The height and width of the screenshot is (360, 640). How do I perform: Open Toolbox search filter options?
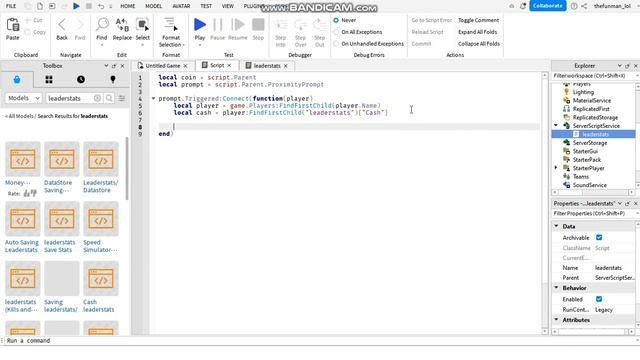point(121,98)
